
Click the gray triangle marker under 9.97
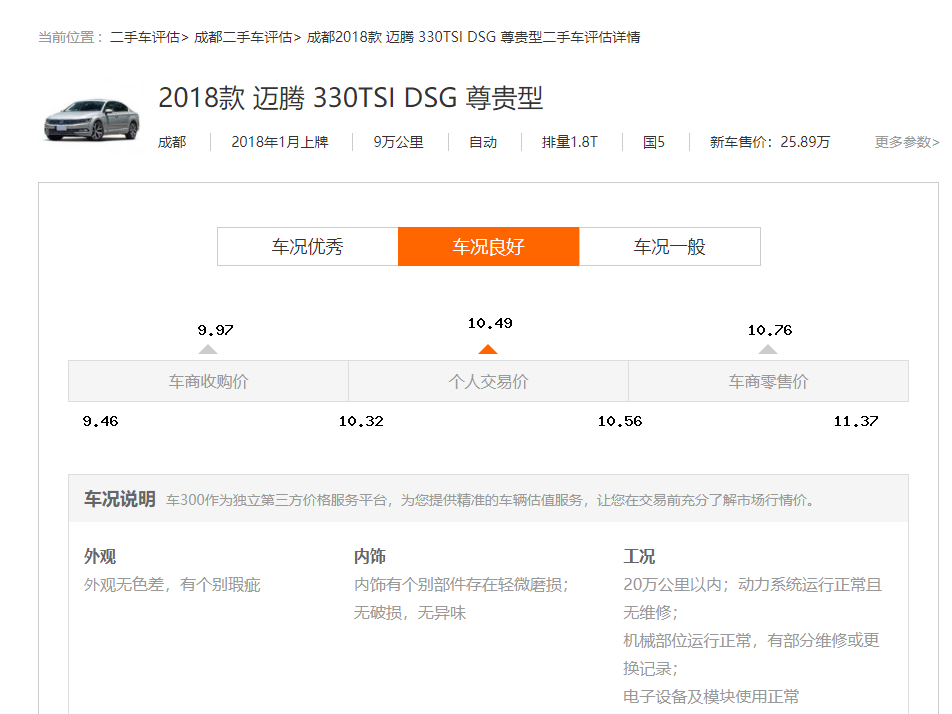point(208,349)
